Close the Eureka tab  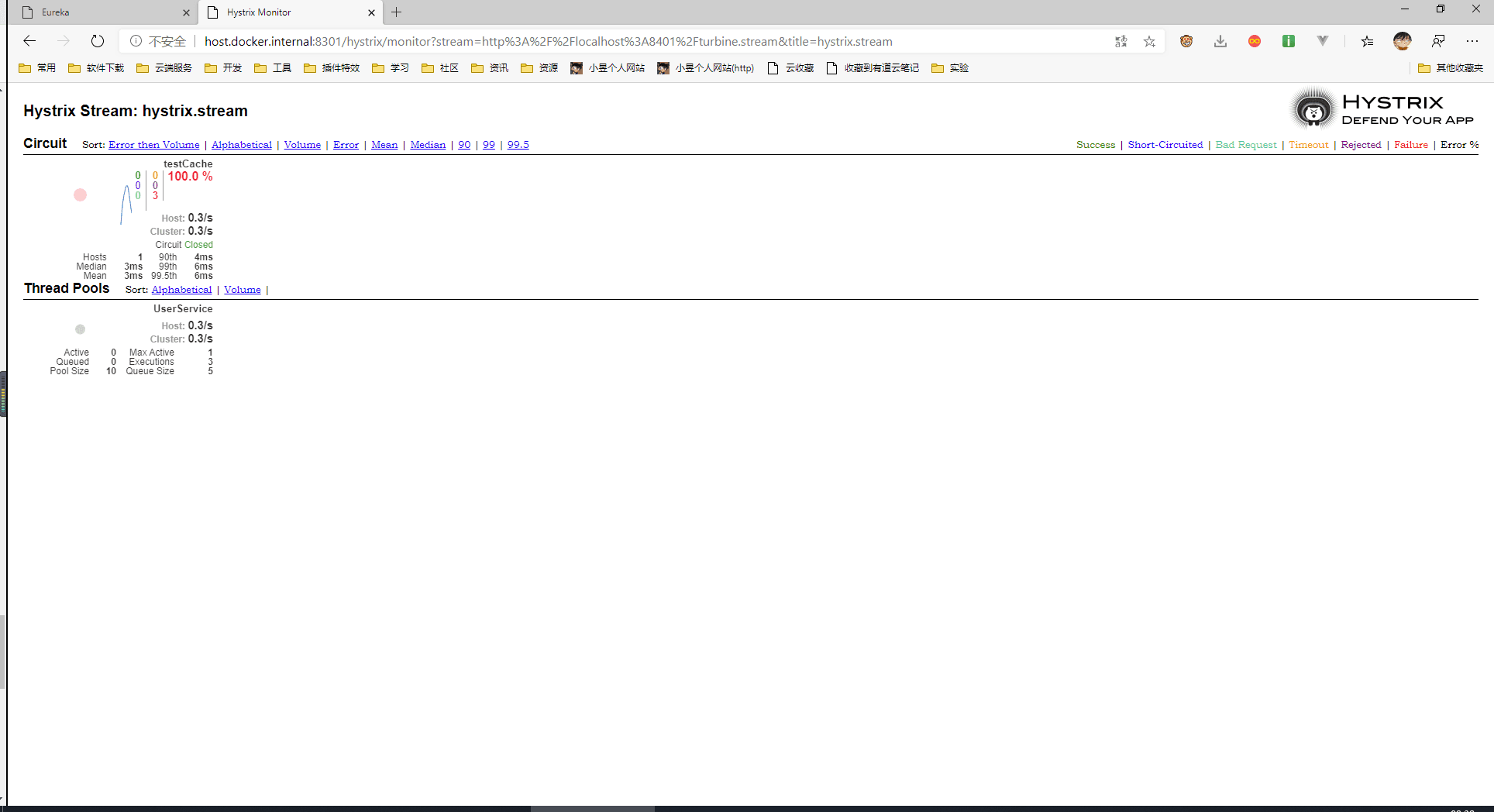click(x=186, y=12)
